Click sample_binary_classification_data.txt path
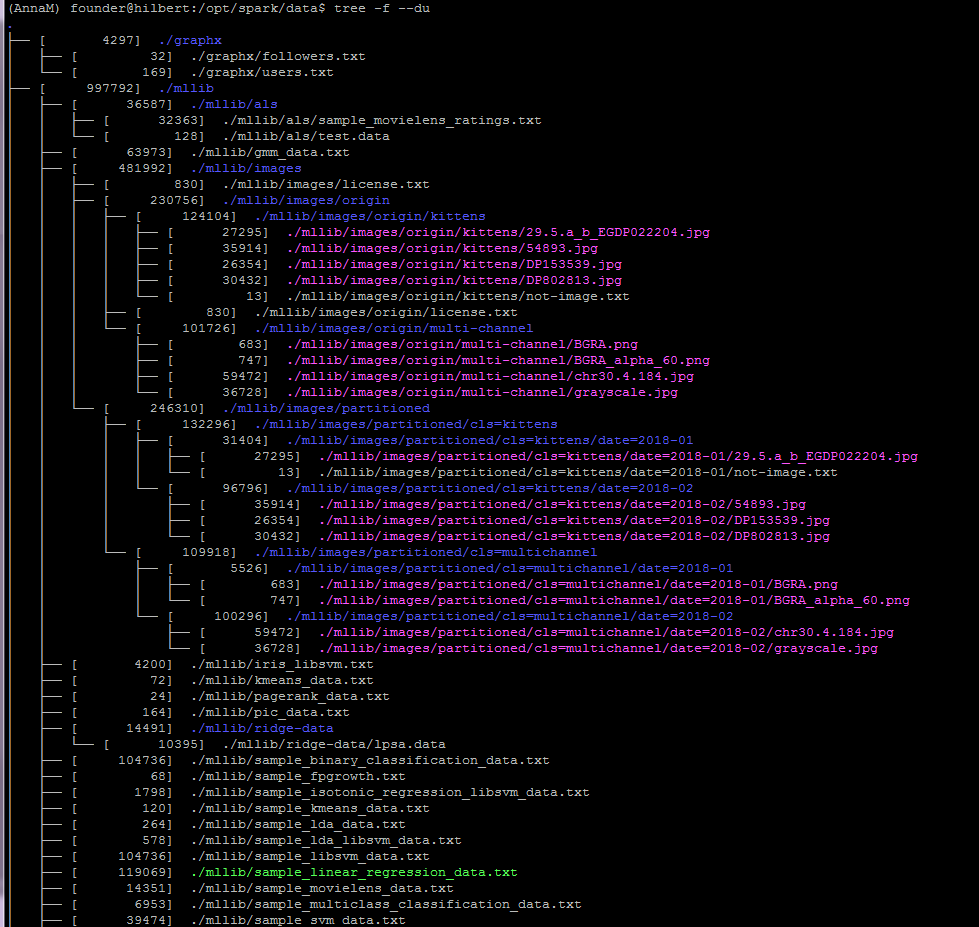Image resolution: width=979 pixels, height=927 pixels. click(370, 760)
